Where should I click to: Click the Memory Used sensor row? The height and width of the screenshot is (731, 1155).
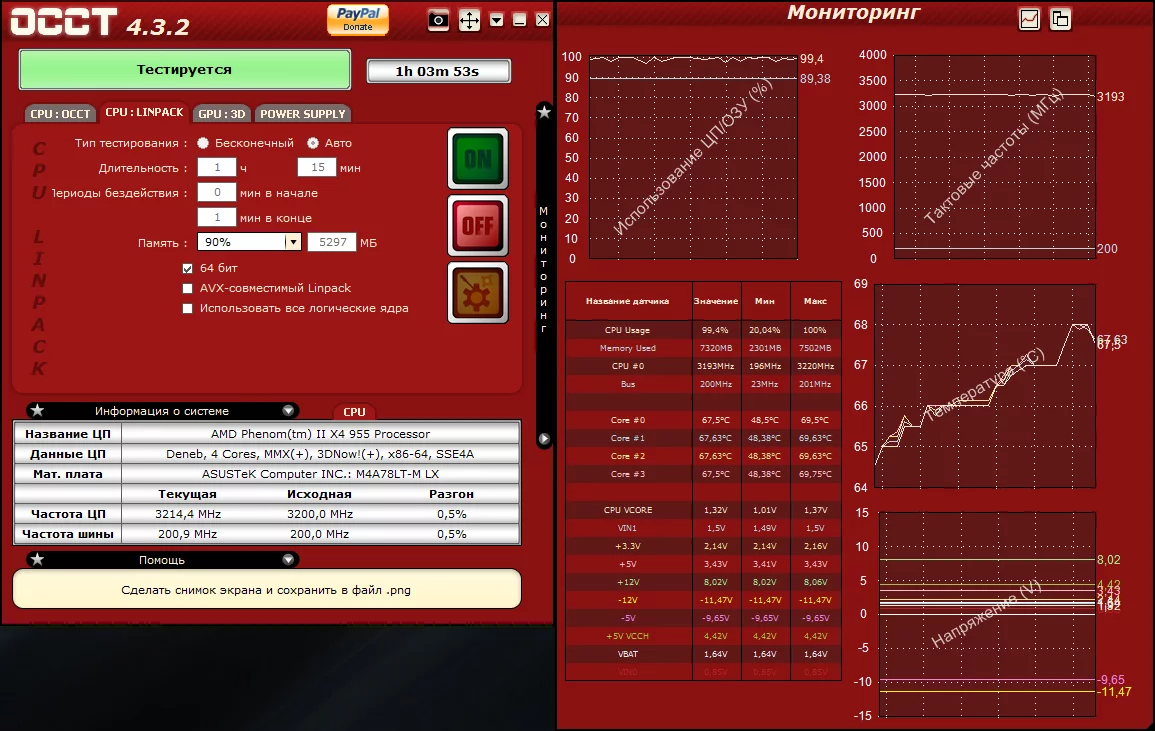click(x=703, y=348)
